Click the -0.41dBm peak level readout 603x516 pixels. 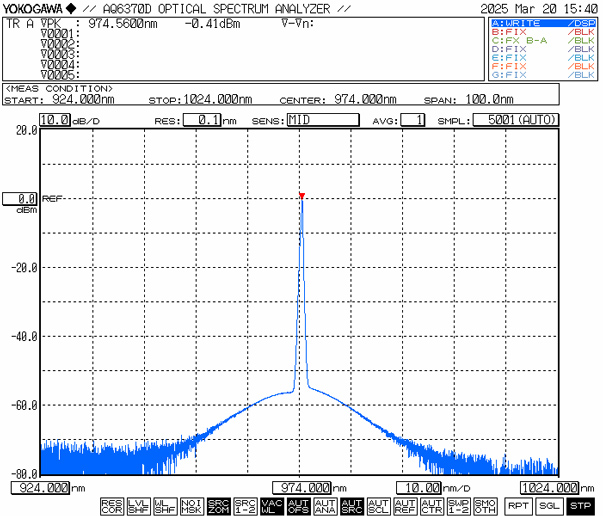(x=212, y=24)
